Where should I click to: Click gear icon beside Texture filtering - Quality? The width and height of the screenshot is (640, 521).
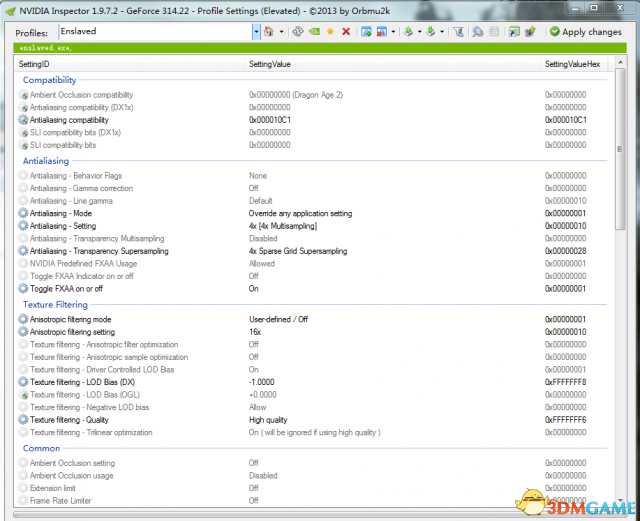point(23,420)
